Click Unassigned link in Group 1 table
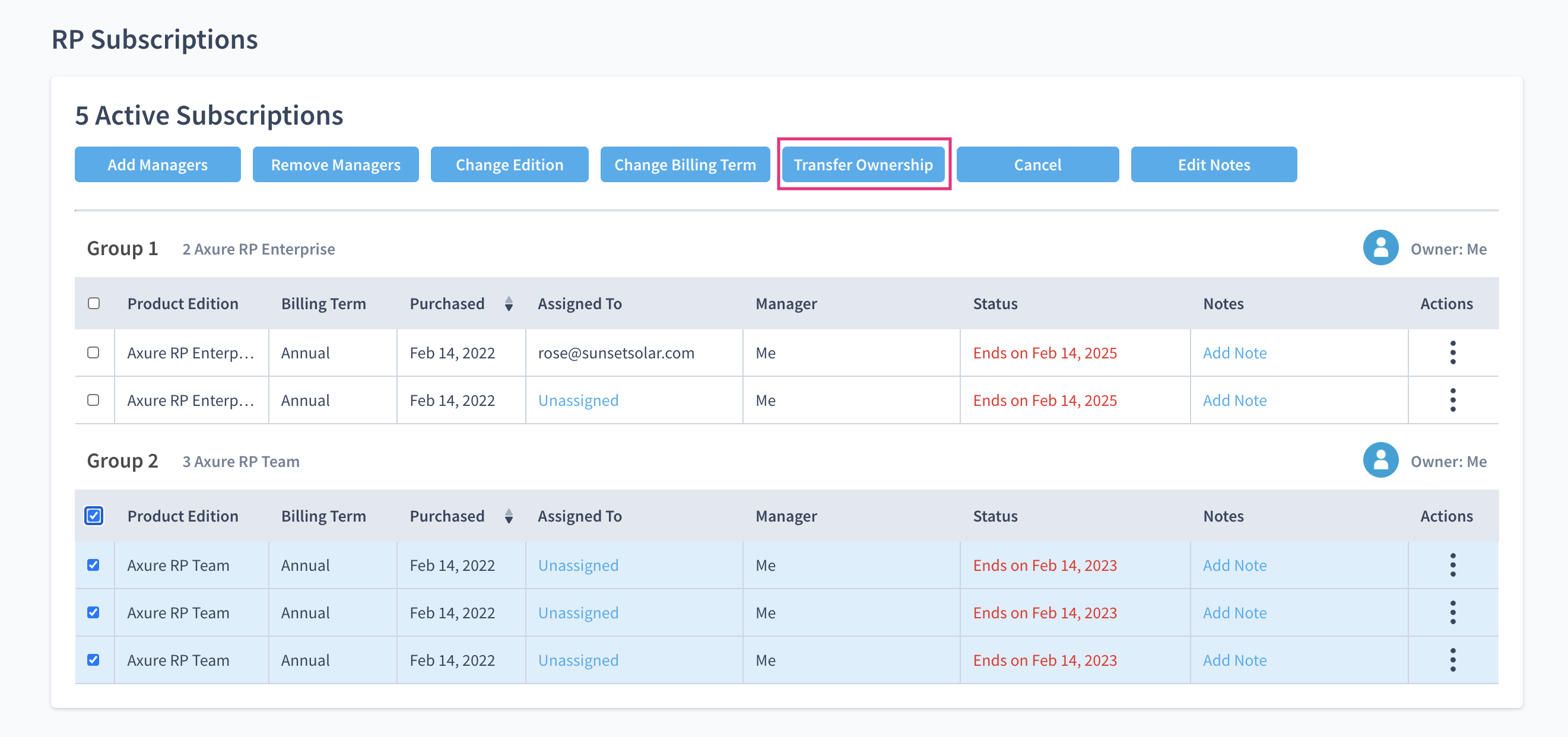The width and height of the screenshot is (1568, 737). point(577,400)
